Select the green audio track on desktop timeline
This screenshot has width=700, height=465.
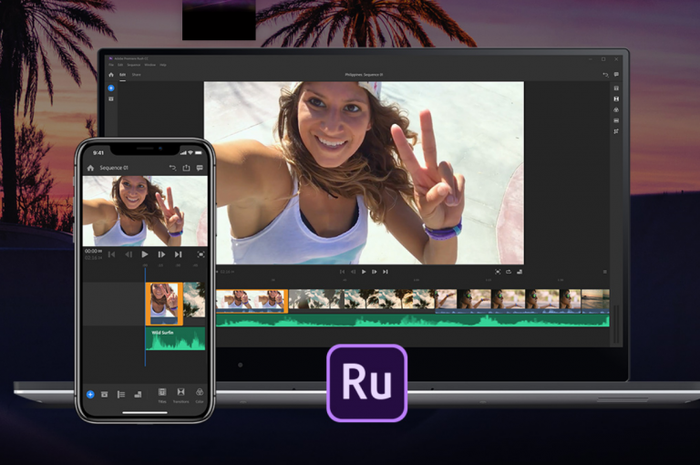412,320
